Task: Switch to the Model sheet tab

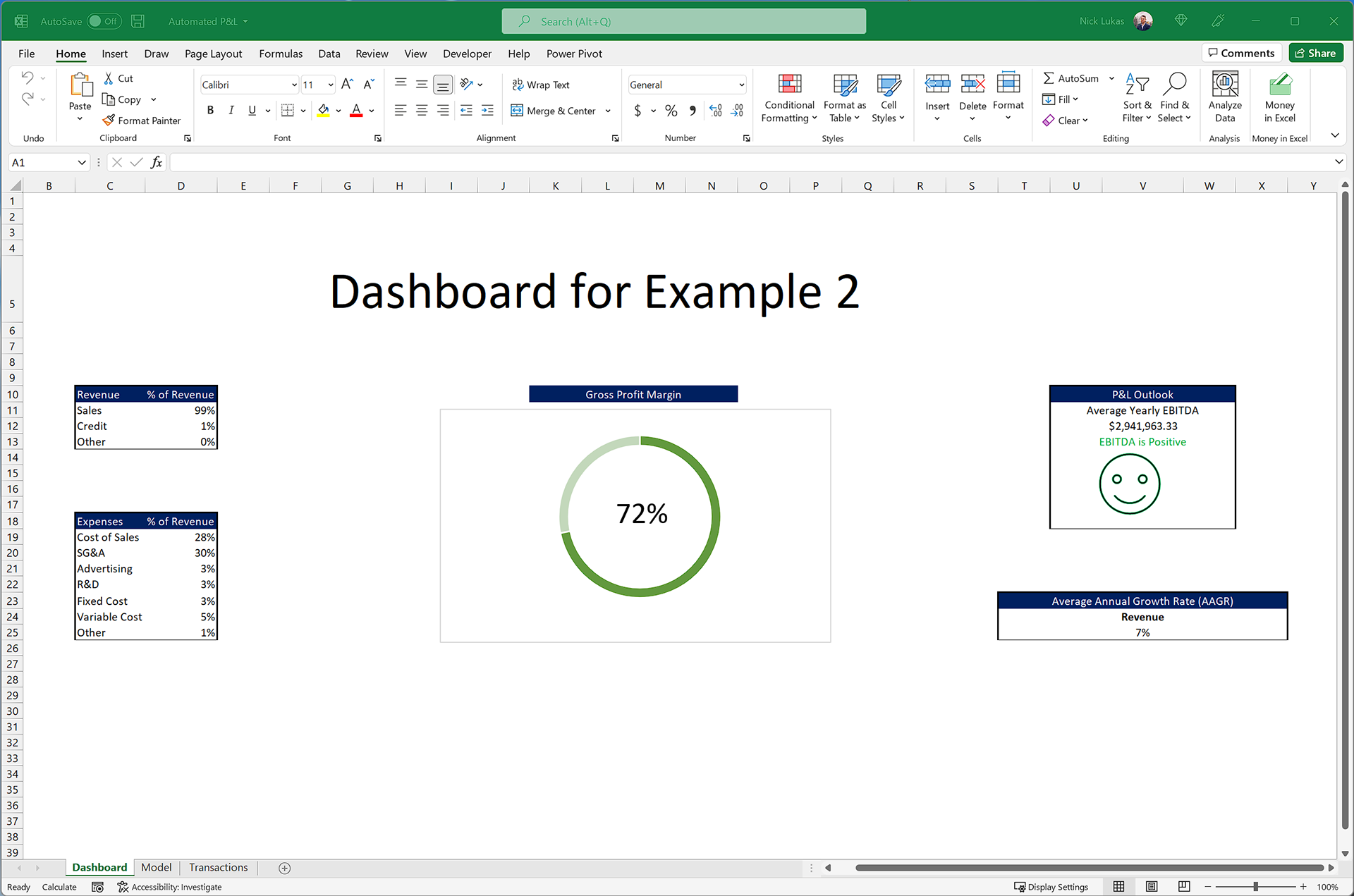Action: 156,867
